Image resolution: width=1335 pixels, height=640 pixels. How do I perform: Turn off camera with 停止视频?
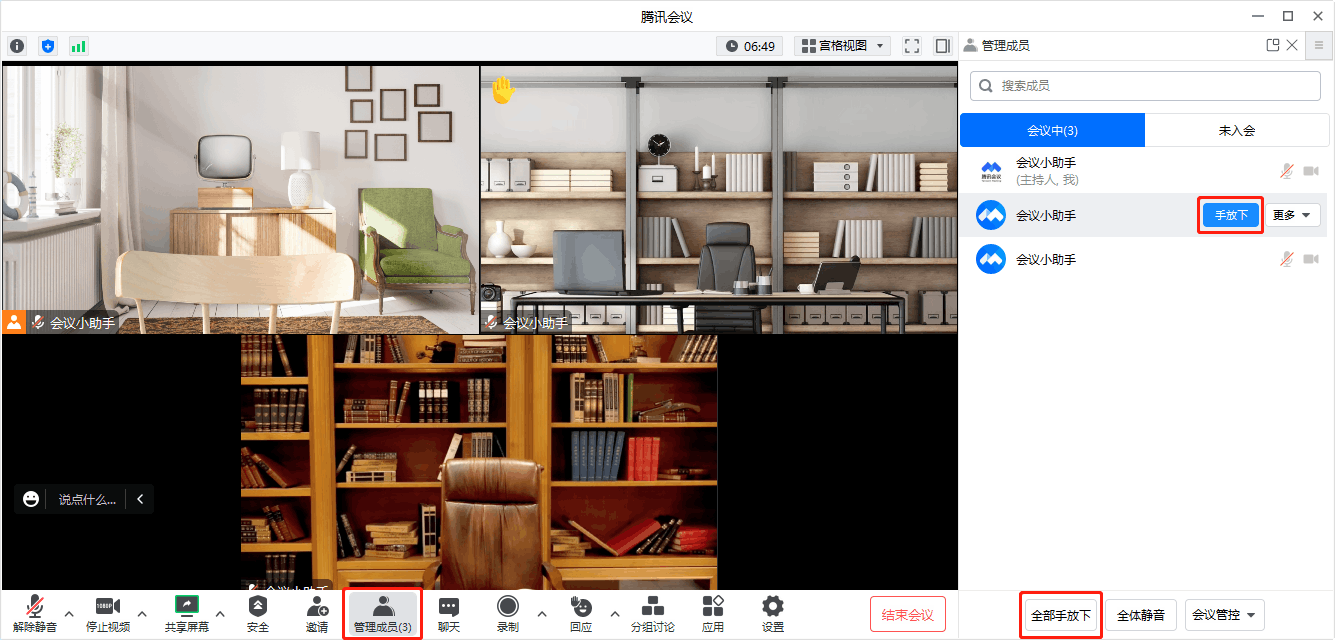[108, 614]
